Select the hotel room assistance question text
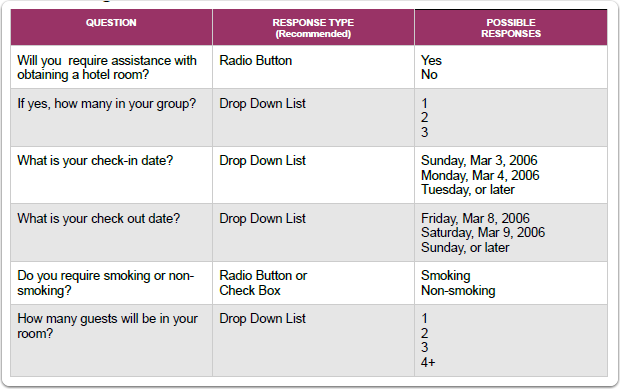 pos(107,68)
